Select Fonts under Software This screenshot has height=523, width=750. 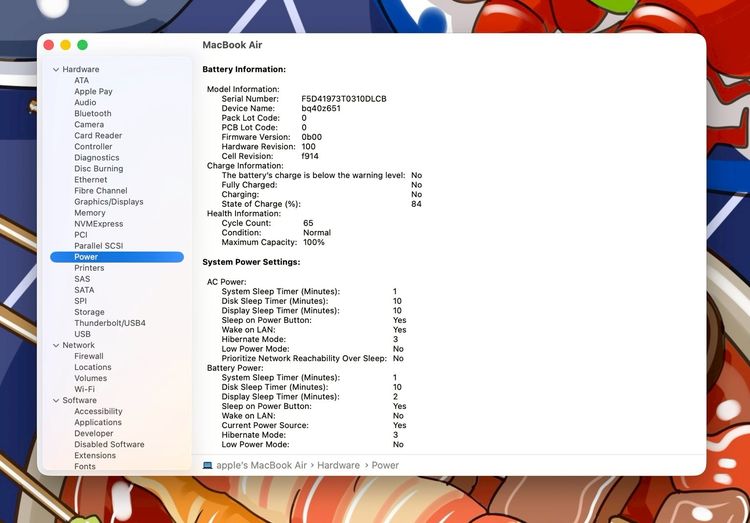(x=85, y=466)
